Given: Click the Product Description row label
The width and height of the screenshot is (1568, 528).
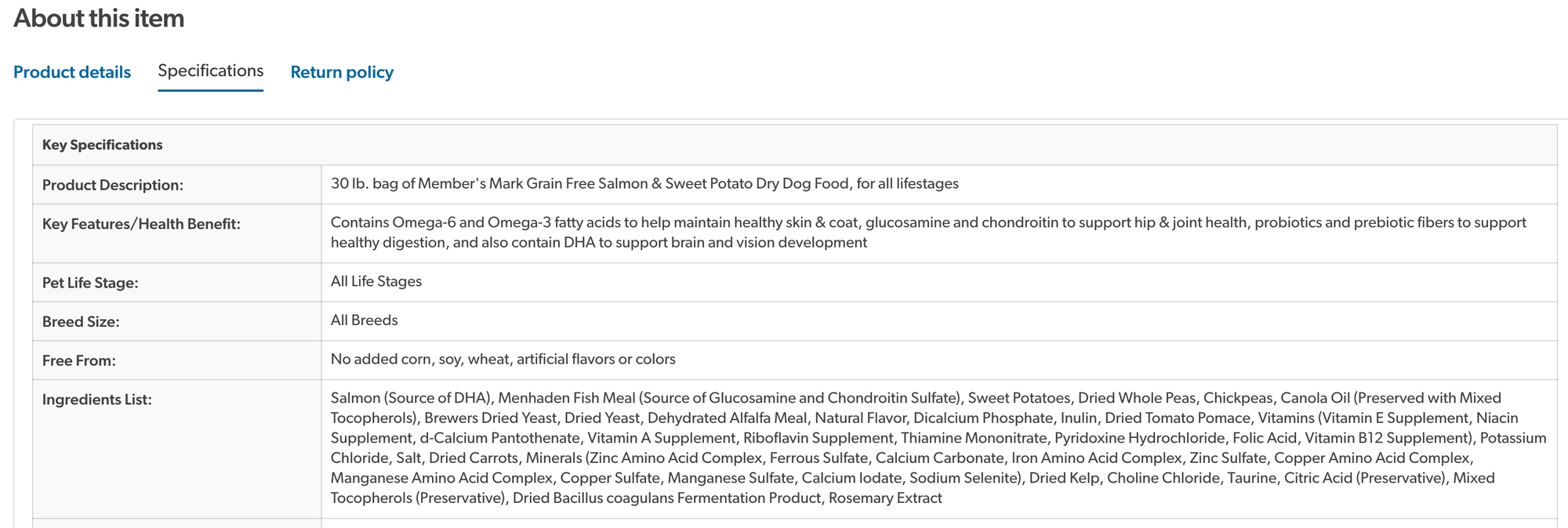Looking at the screenshot, I should coord(112,185).
